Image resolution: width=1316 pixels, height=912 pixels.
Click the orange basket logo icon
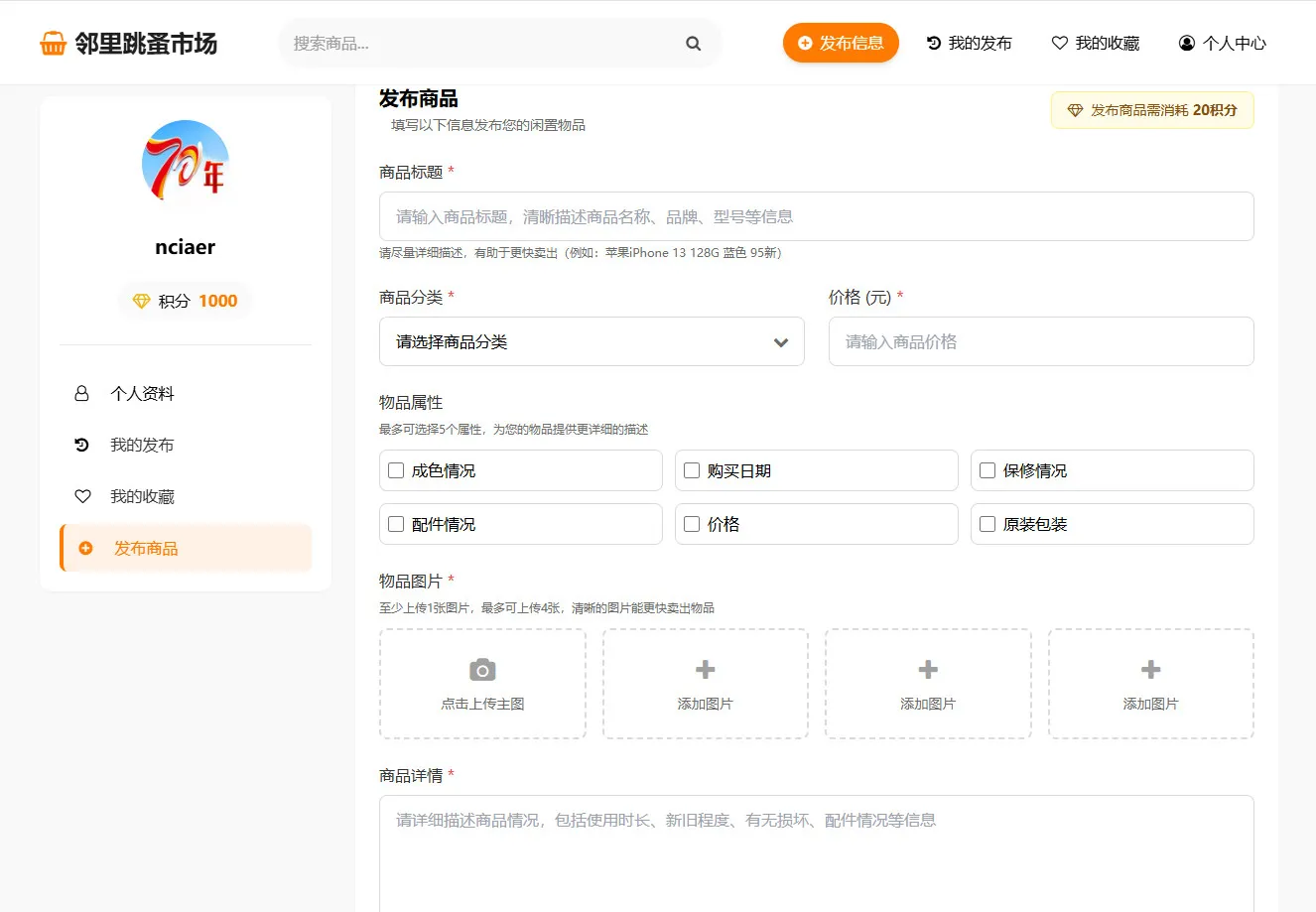(x=53, y=44)
